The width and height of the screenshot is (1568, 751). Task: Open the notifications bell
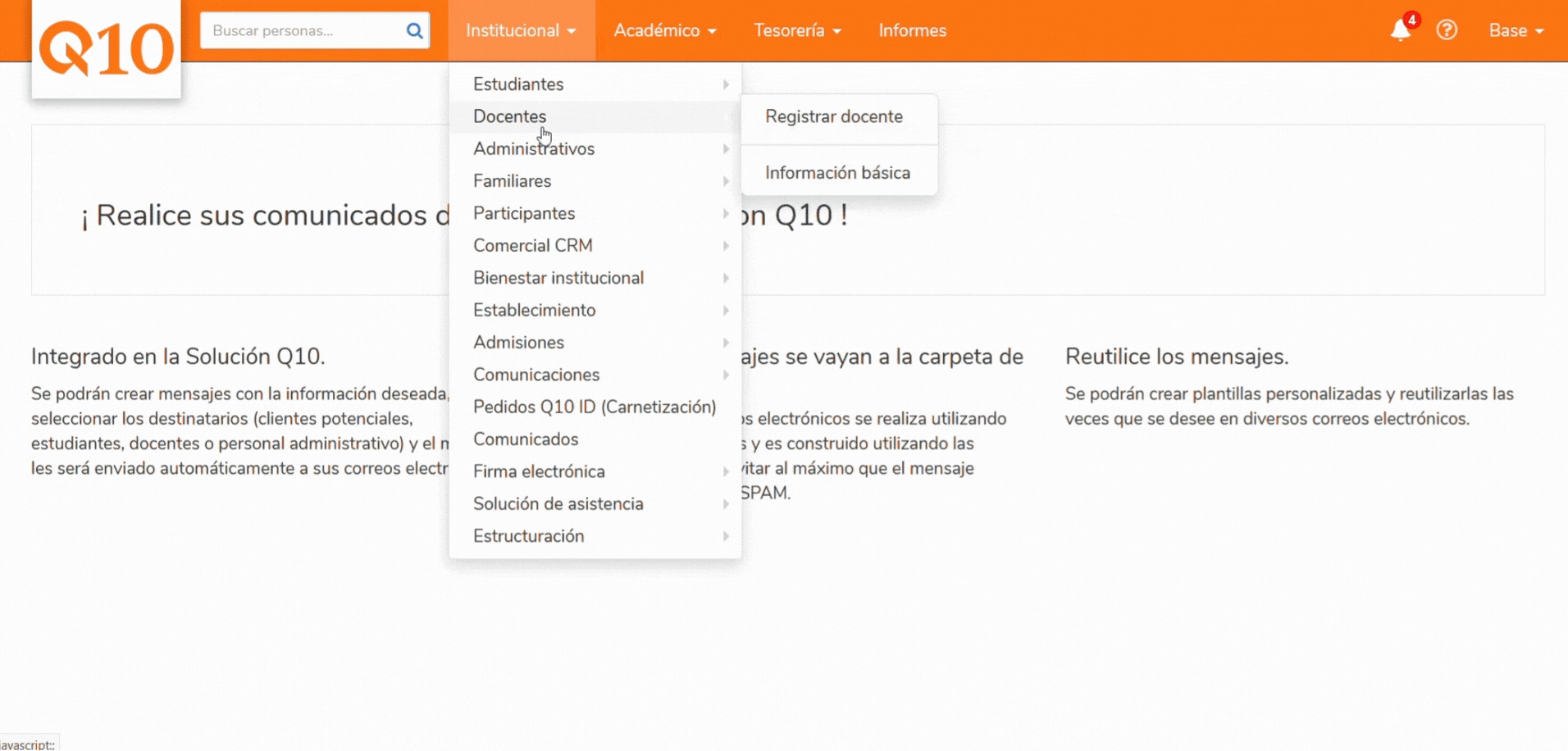pos(1401,30)
